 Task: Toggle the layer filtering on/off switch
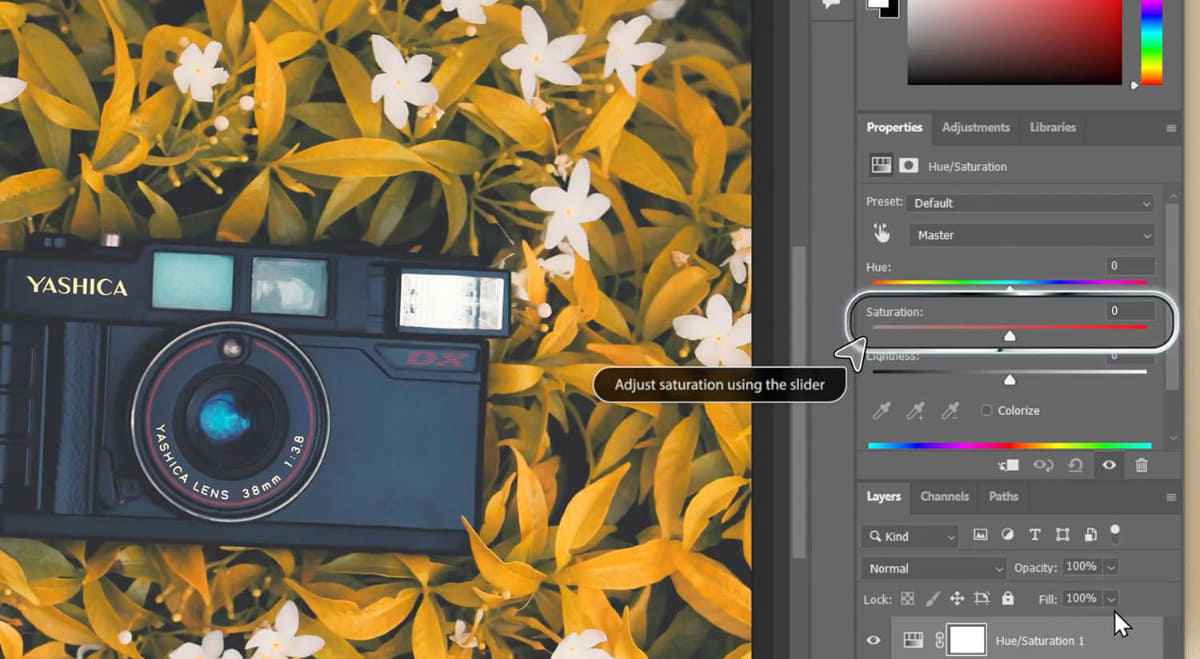pos(1115,532)
